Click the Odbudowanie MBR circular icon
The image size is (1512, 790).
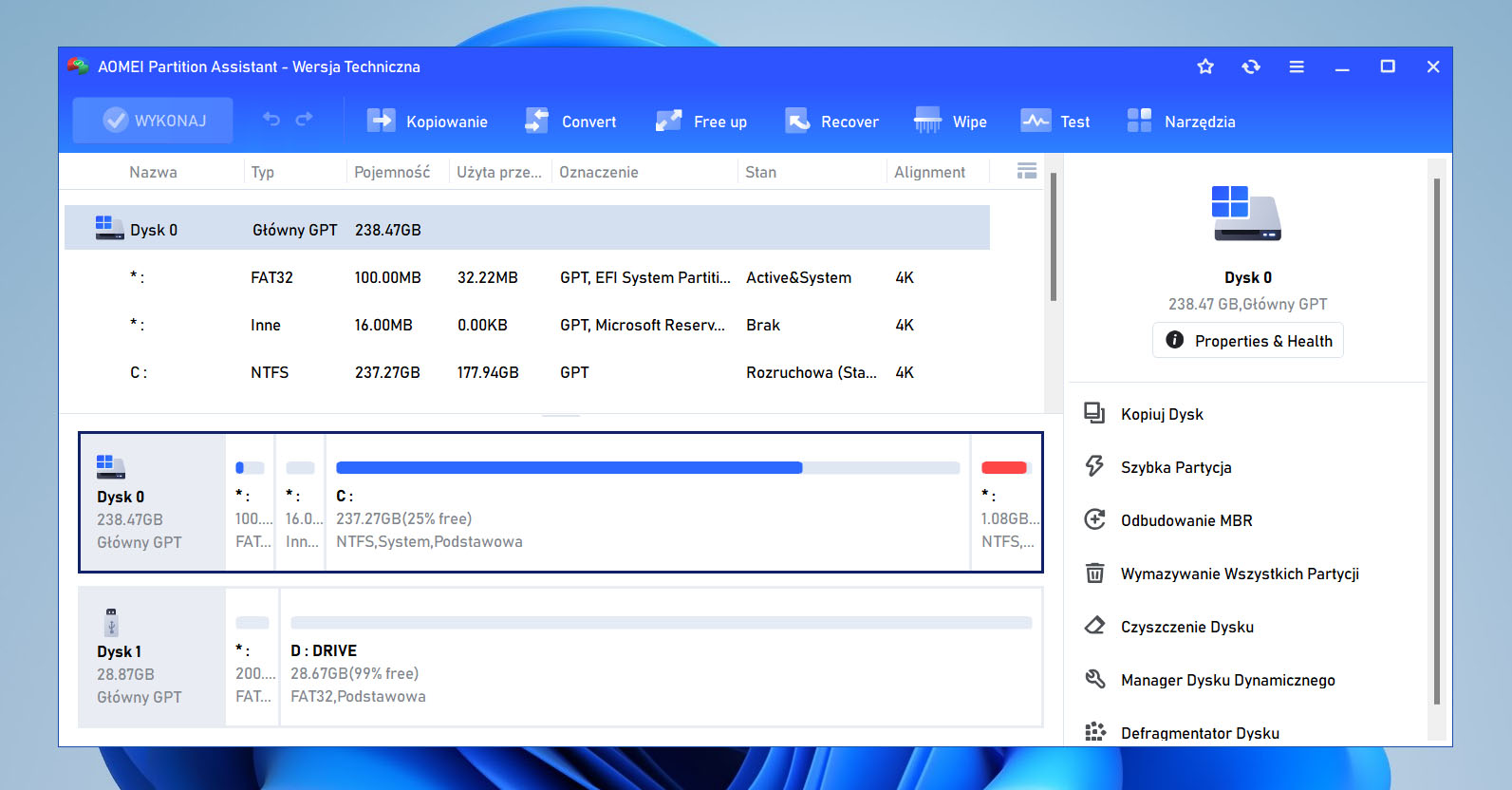click(x=1094, y=519)
